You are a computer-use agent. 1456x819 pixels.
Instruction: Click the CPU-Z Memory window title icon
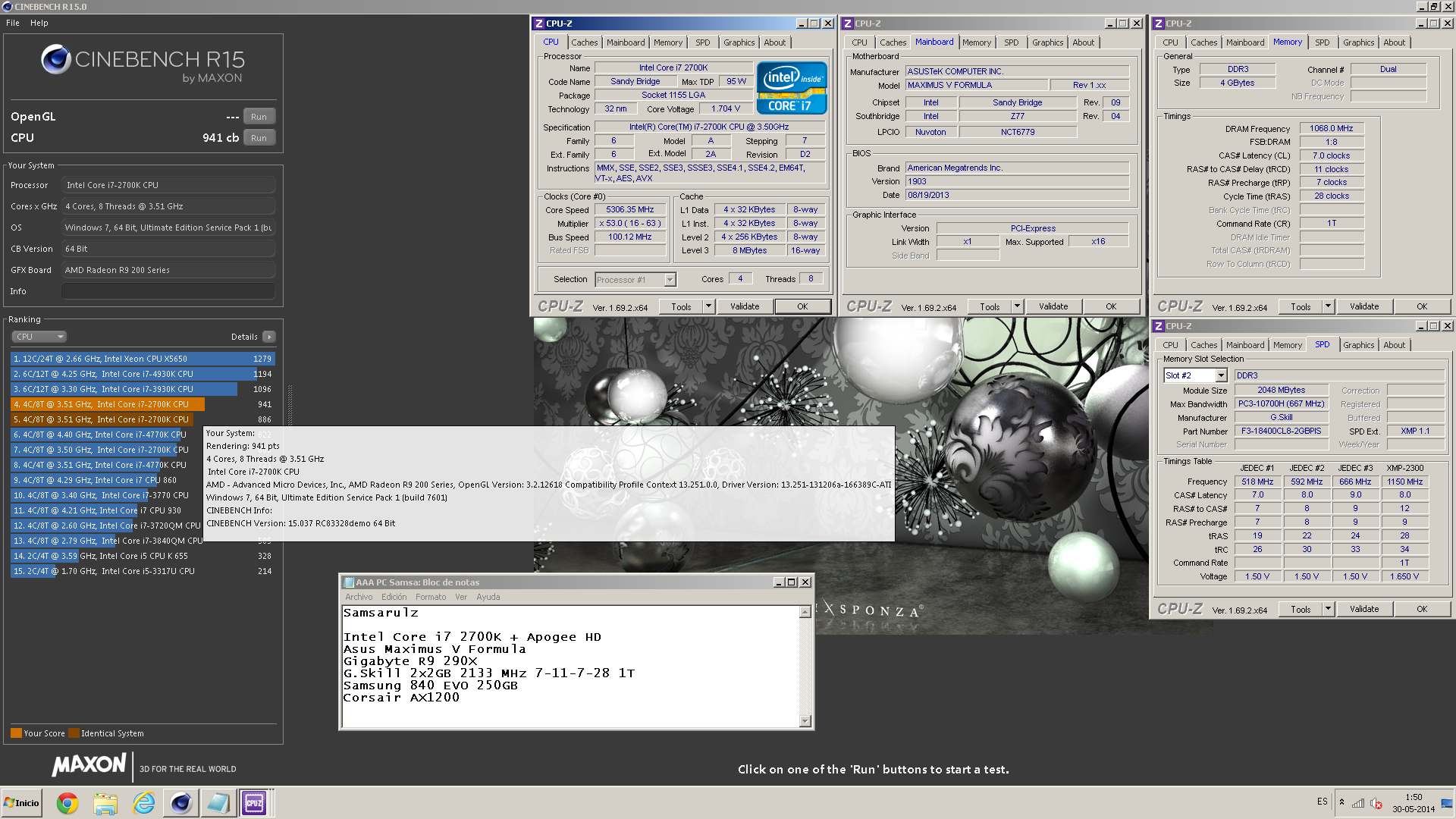[1159, 24]
